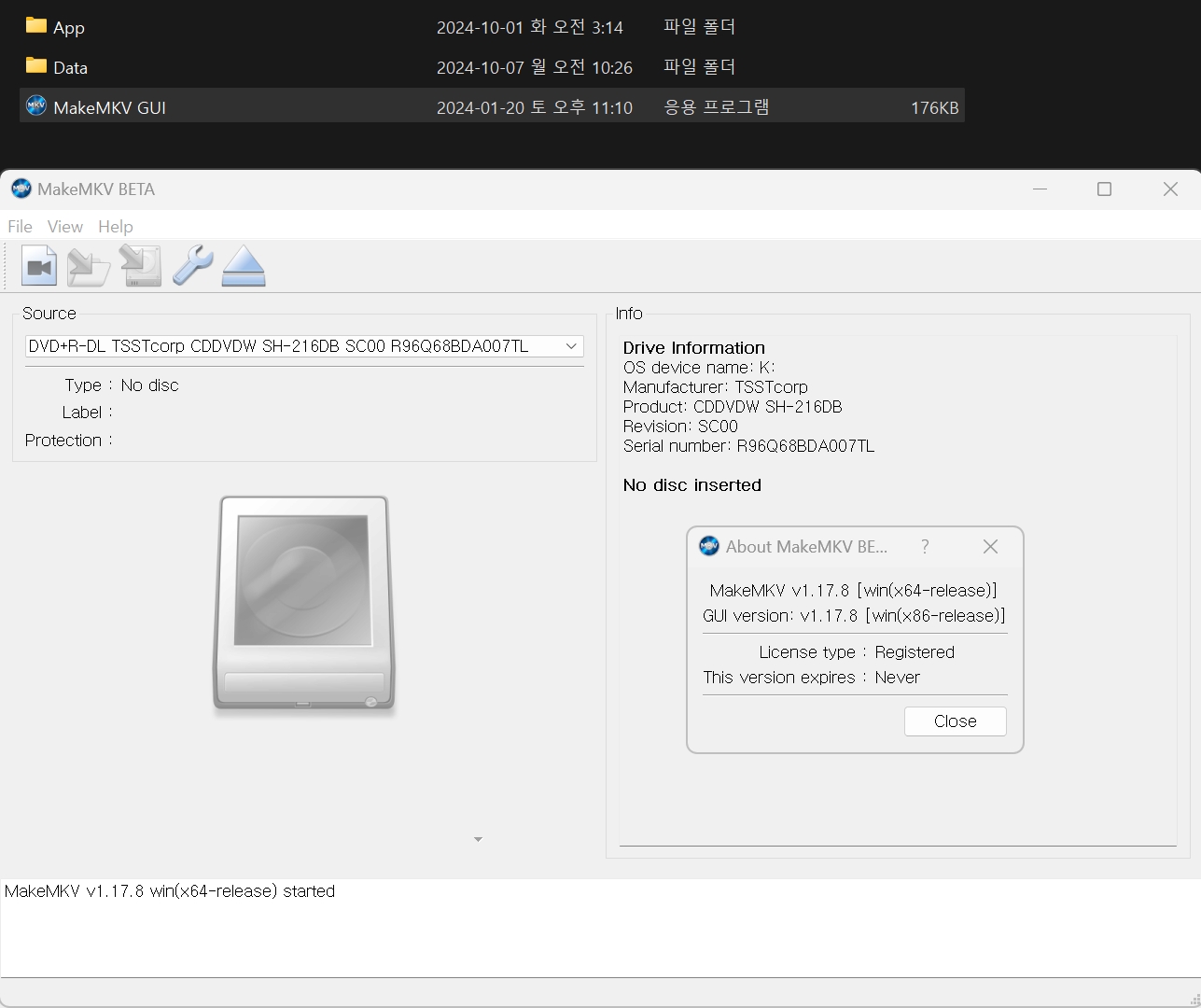Click the small down arrow below drive image
This screenshot has height=1008, width=1201.
click(478, 840)
